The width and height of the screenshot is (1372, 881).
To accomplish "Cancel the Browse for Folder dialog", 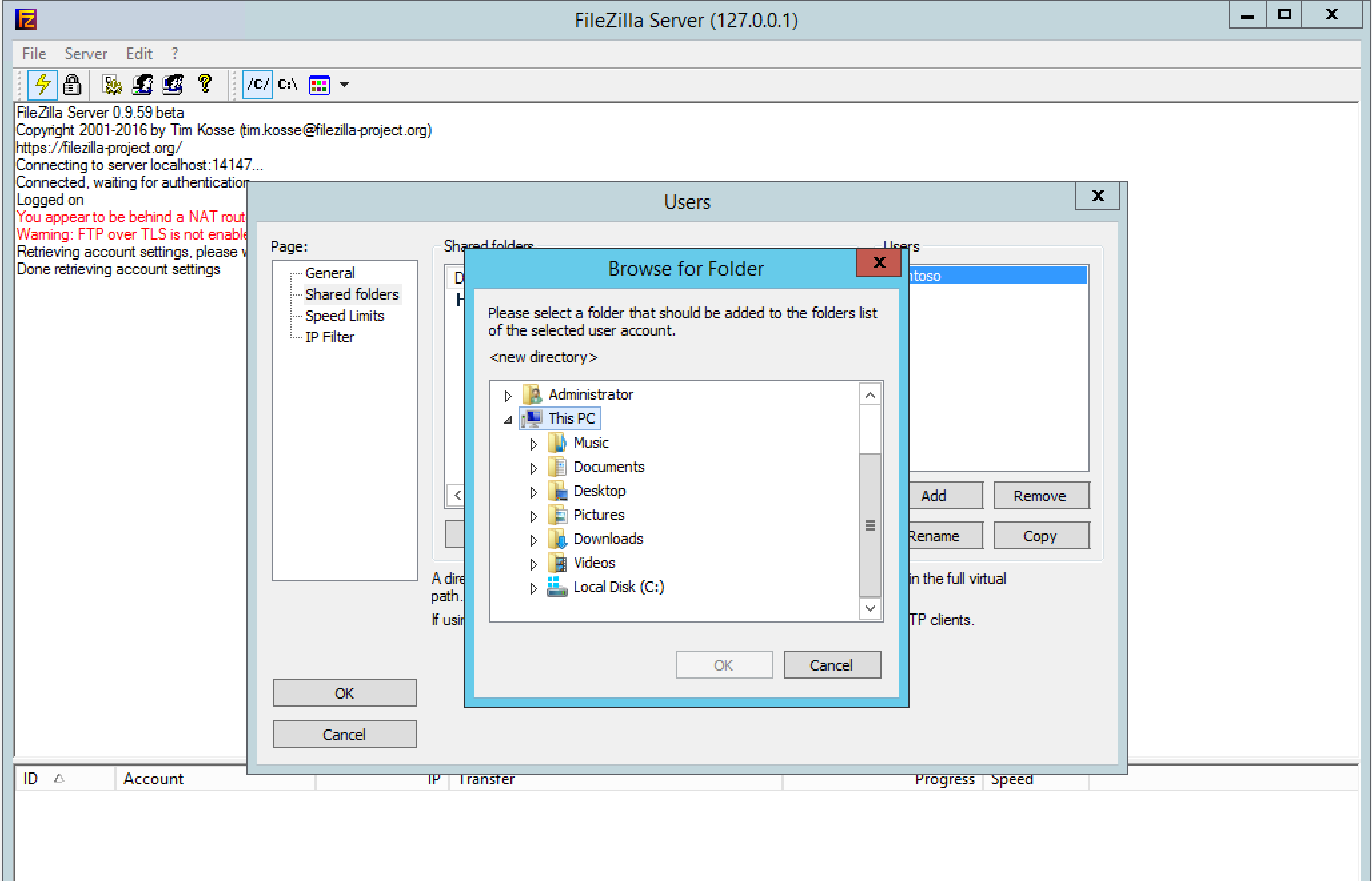I will click(831, 665).
